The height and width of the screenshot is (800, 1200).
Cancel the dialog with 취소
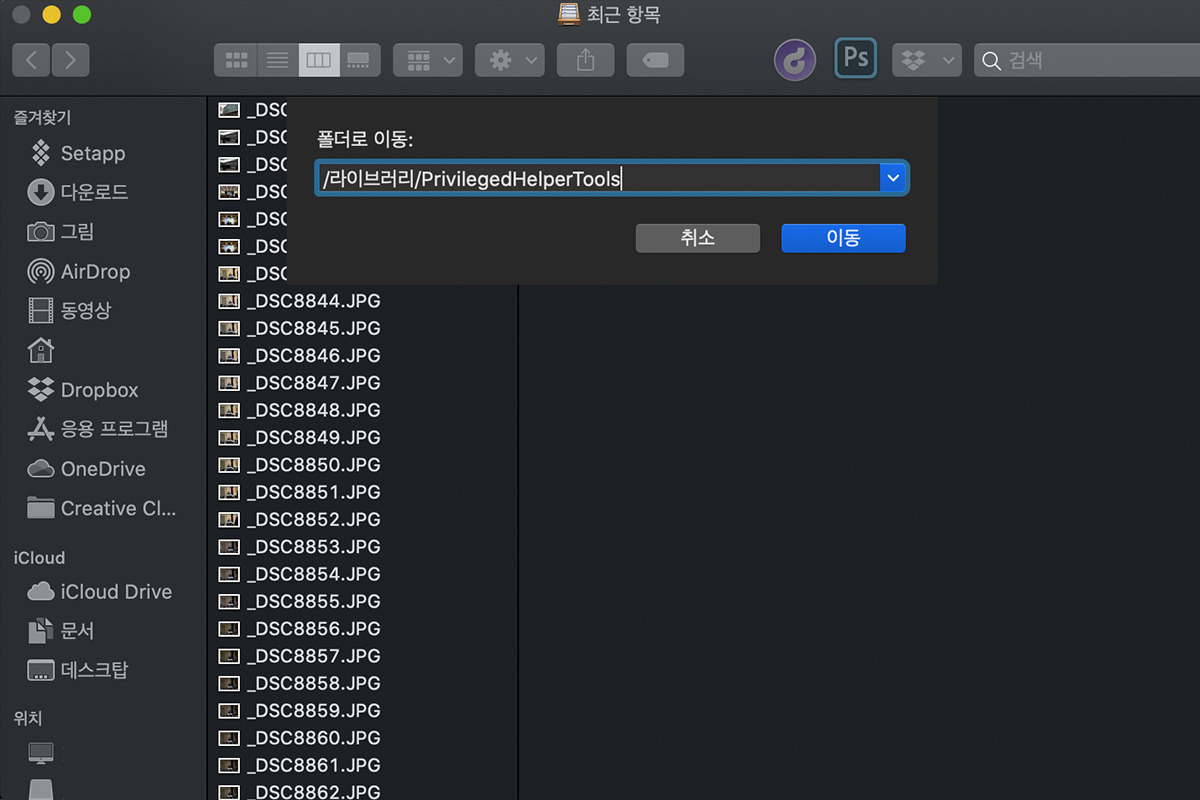(x=697, y=238)
